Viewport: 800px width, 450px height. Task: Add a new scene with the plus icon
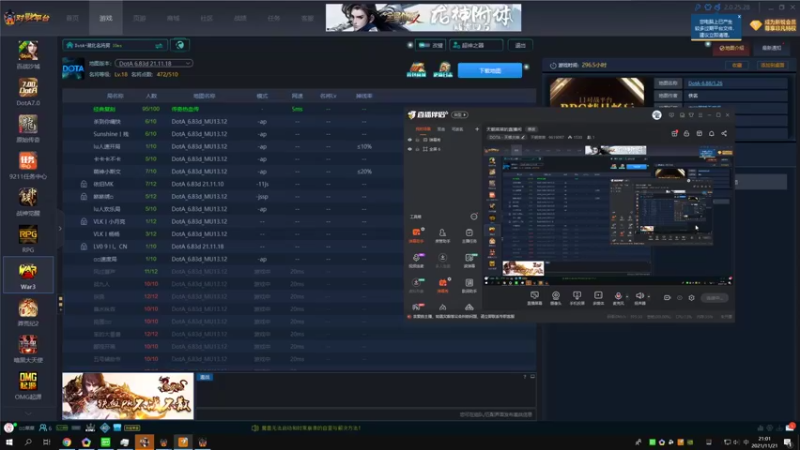point(477,129)
